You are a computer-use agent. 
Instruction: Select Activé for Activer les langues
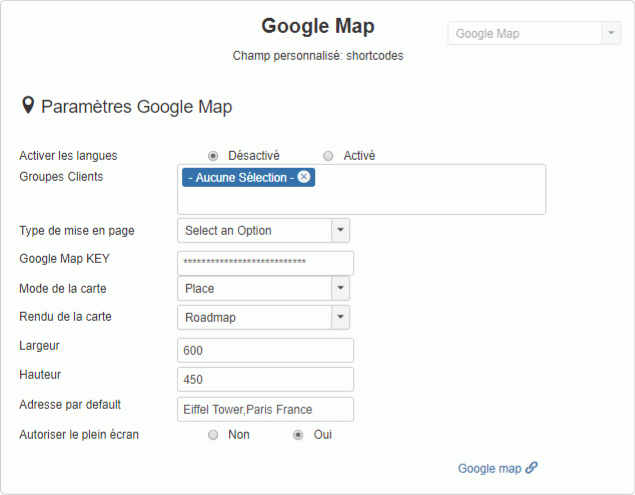tap(328, 156)
